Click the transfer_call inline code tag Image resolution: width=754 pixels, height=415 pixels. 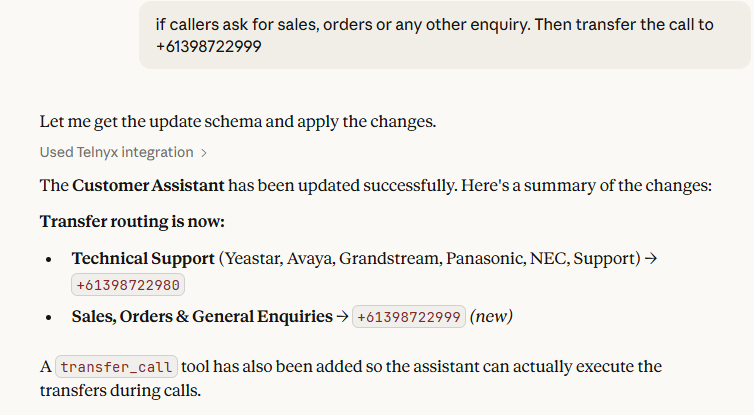(116, 367)
